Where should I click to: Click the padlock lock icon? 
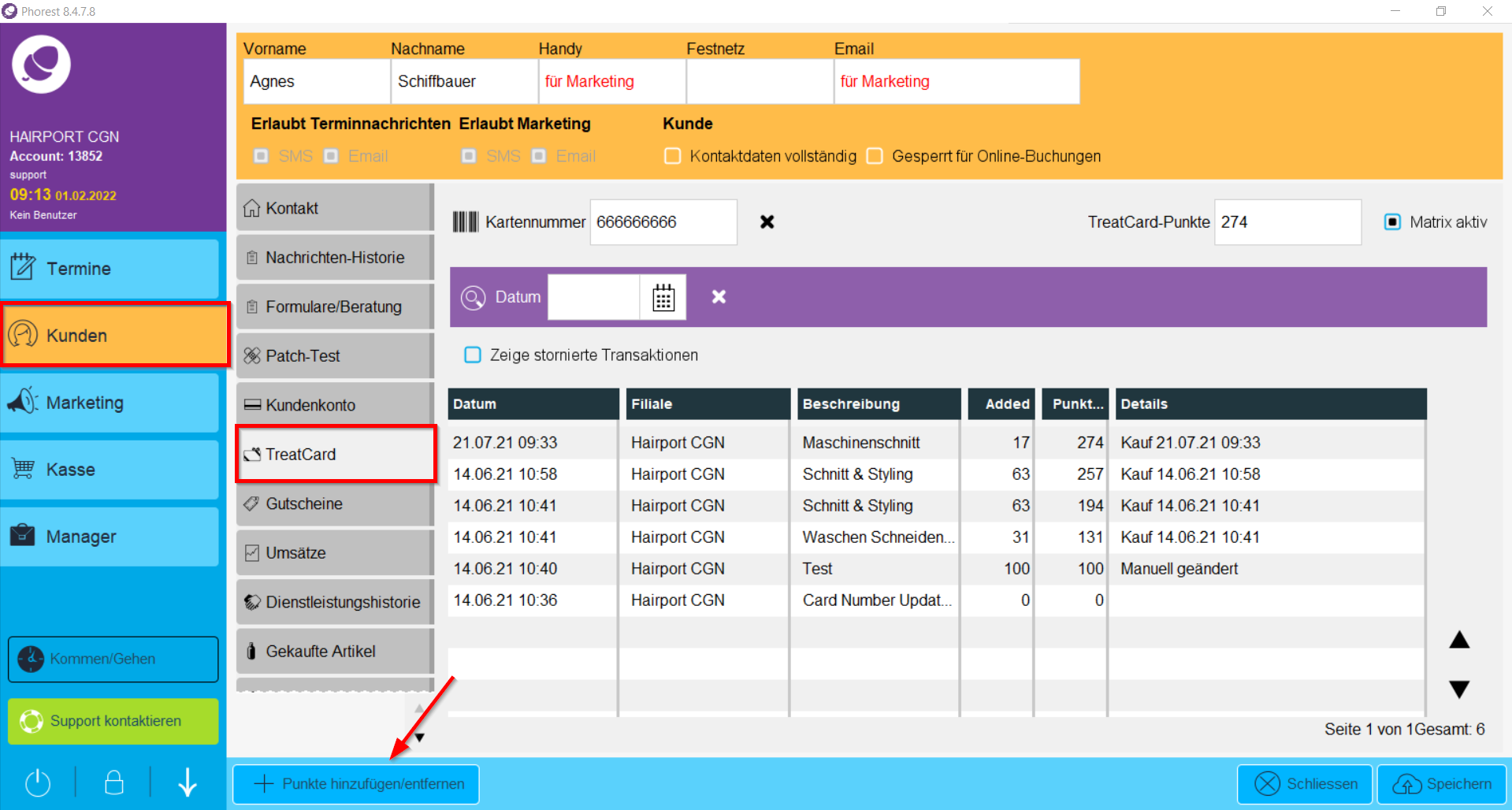(114, 782)
